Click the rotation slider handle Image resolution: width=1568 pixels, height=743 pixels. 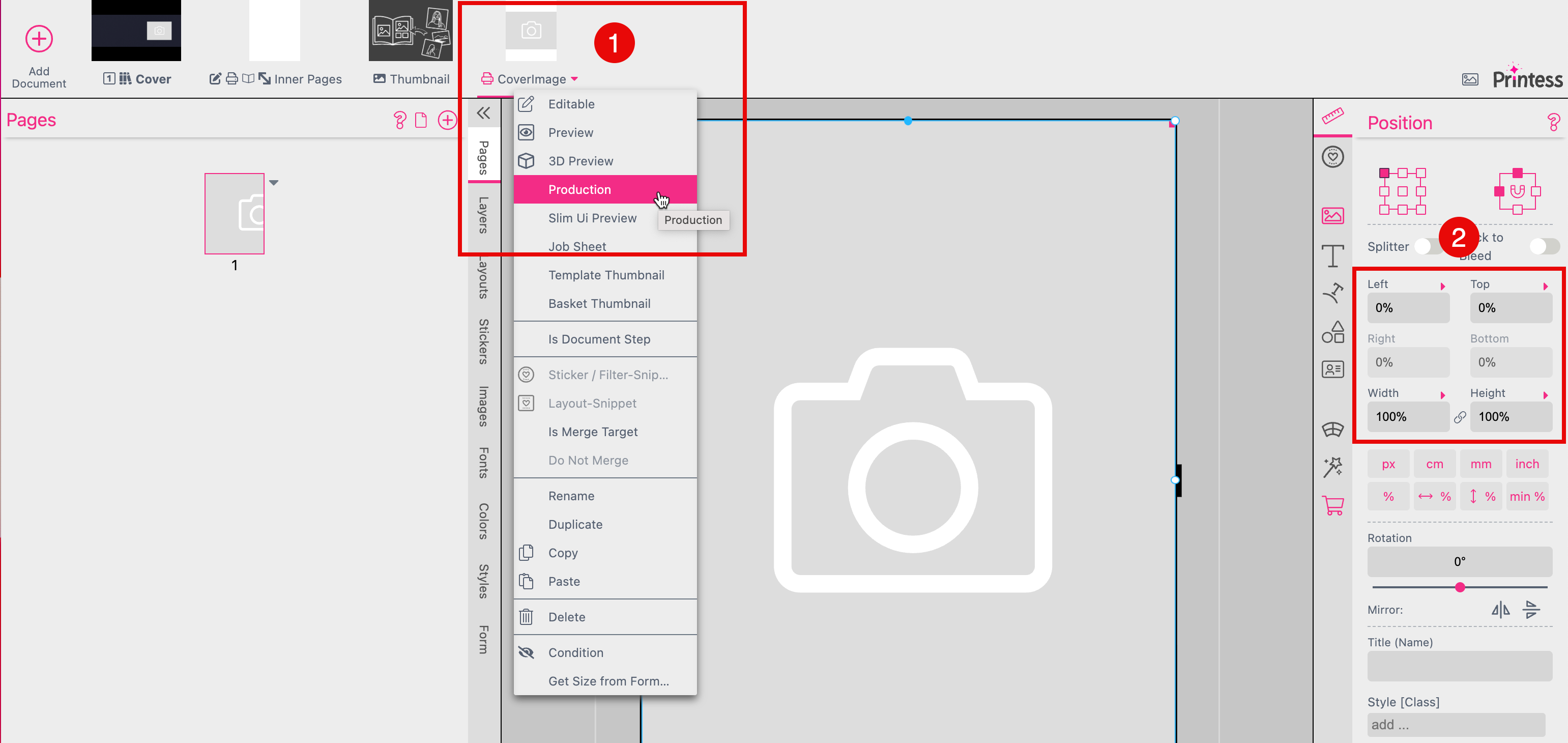1460,587
